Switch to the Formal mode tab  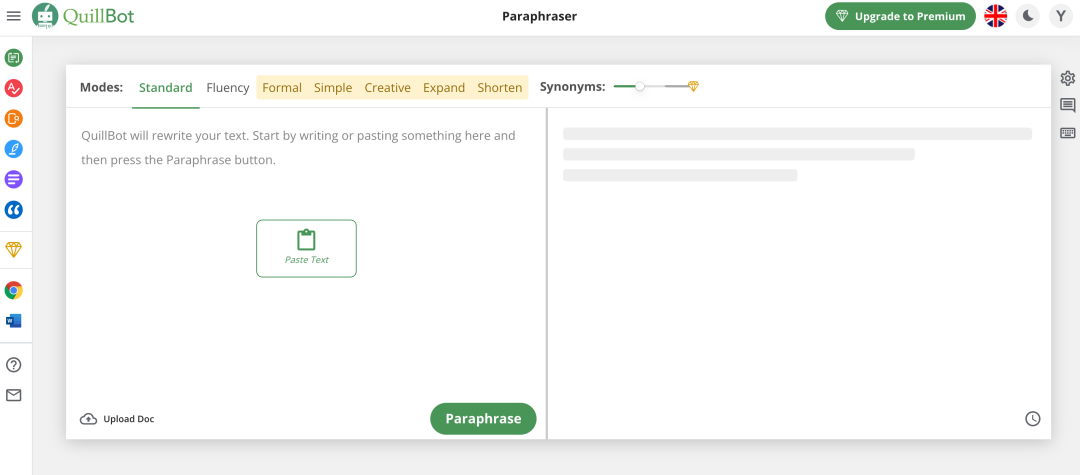tap(282, 88)
